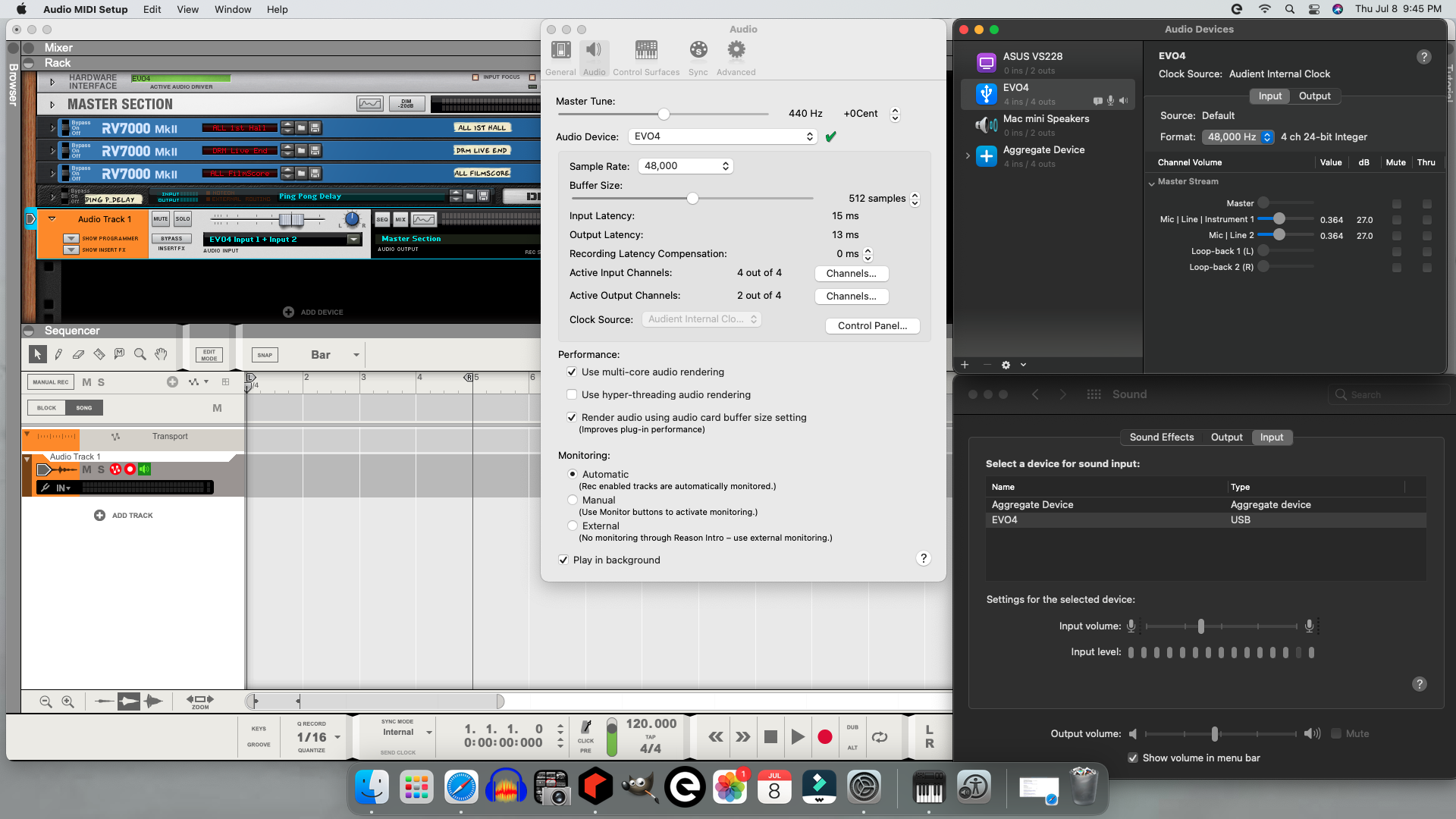Open the Advanced preferences tab

(736, 58)
